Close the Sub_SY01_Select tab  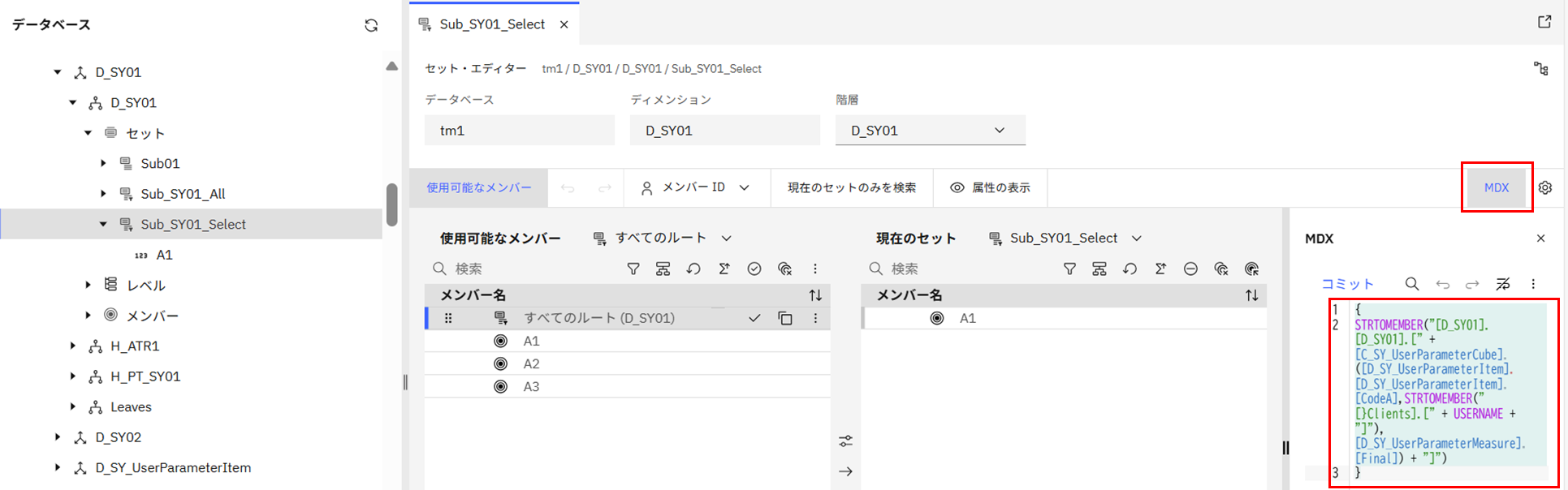coord(564,24)
